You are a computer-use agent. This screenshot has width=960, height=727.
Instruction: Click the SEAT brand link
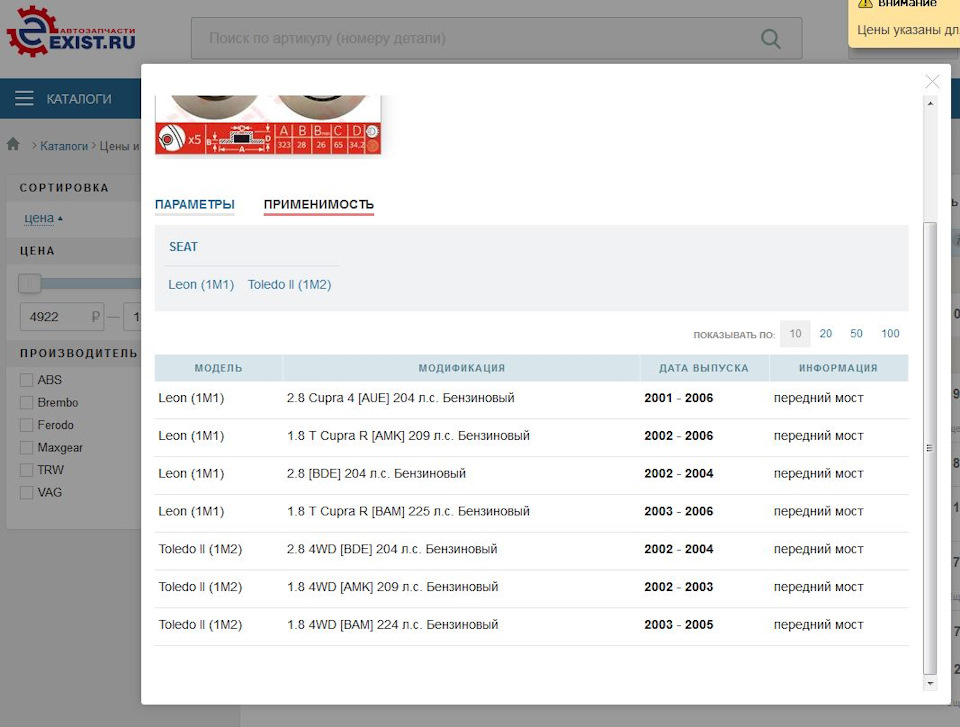184,247
